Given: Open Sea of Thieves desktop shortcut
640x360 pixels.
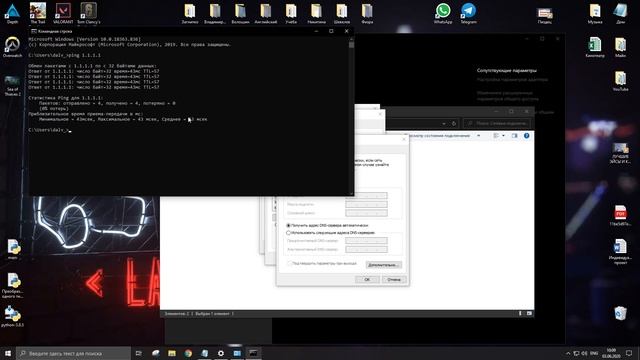Looking at the screenshot, I should (12, 85).
